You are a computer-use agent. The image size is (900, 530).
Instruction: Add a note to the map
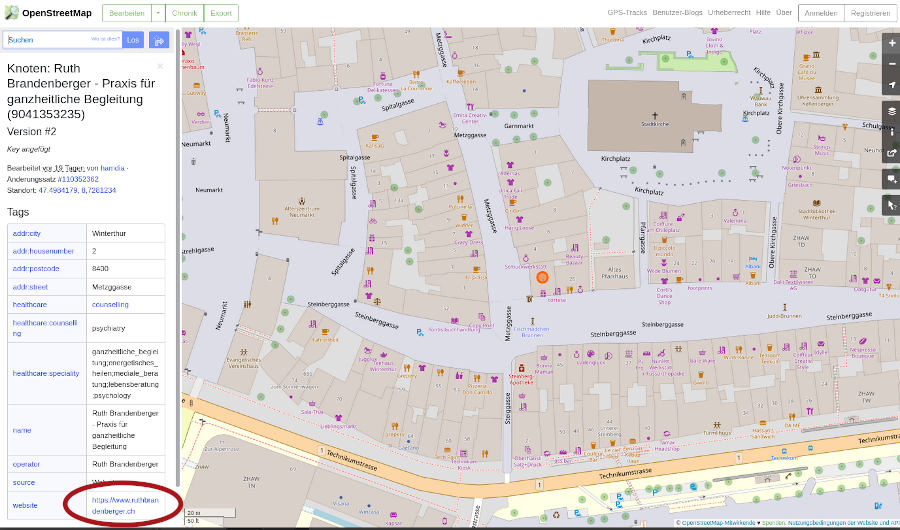(x=891, y=179)
